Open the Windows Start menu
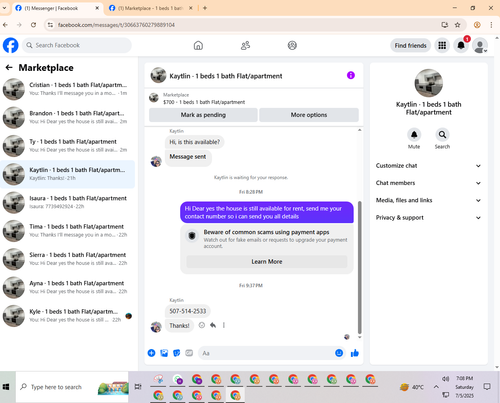This screenshot has height=403, width=500. coord(6,387)
